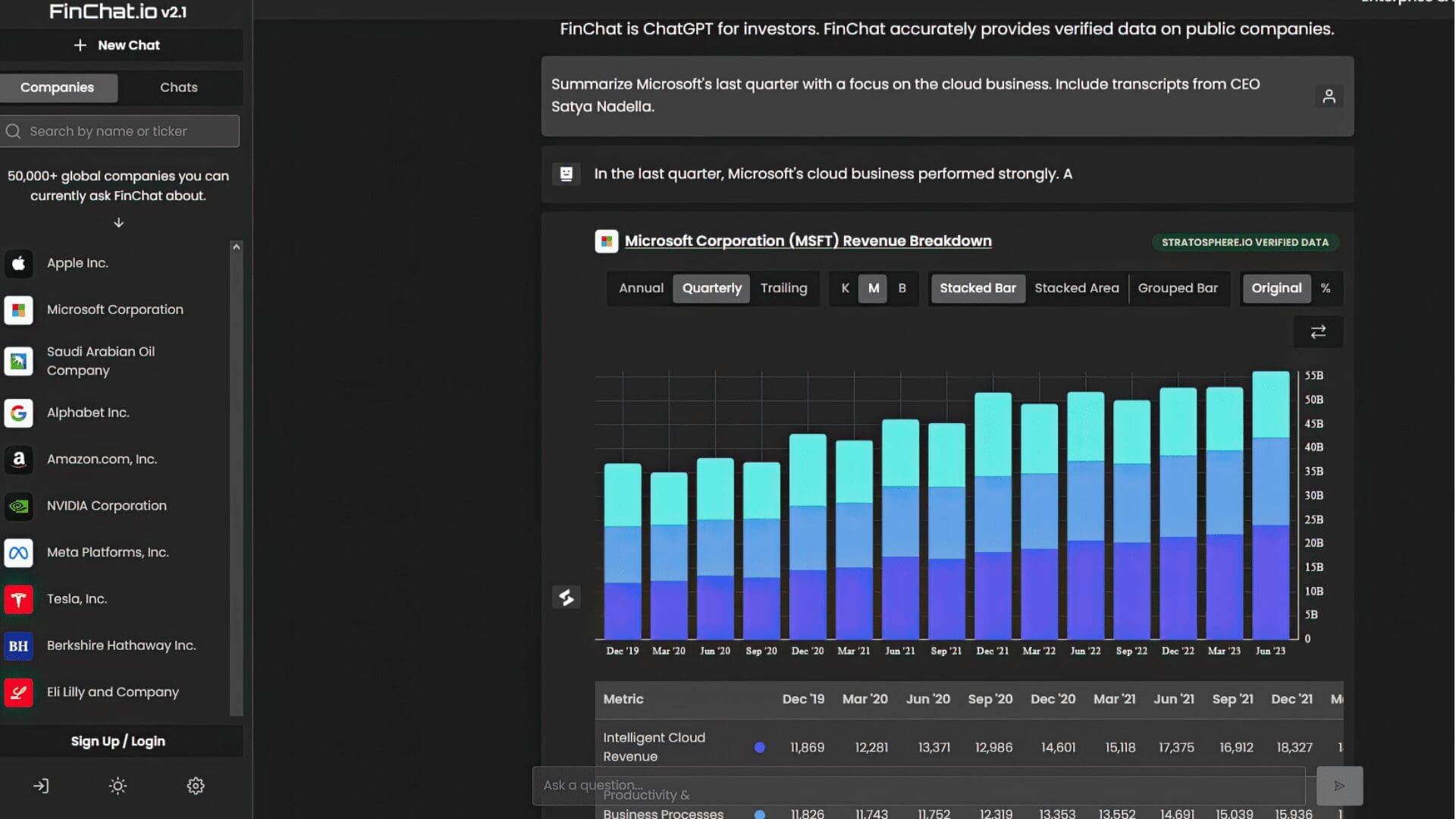Click the Stratosphere lightning logo icon
This screenshot has width=1456, height=819.
click(566, 598)
